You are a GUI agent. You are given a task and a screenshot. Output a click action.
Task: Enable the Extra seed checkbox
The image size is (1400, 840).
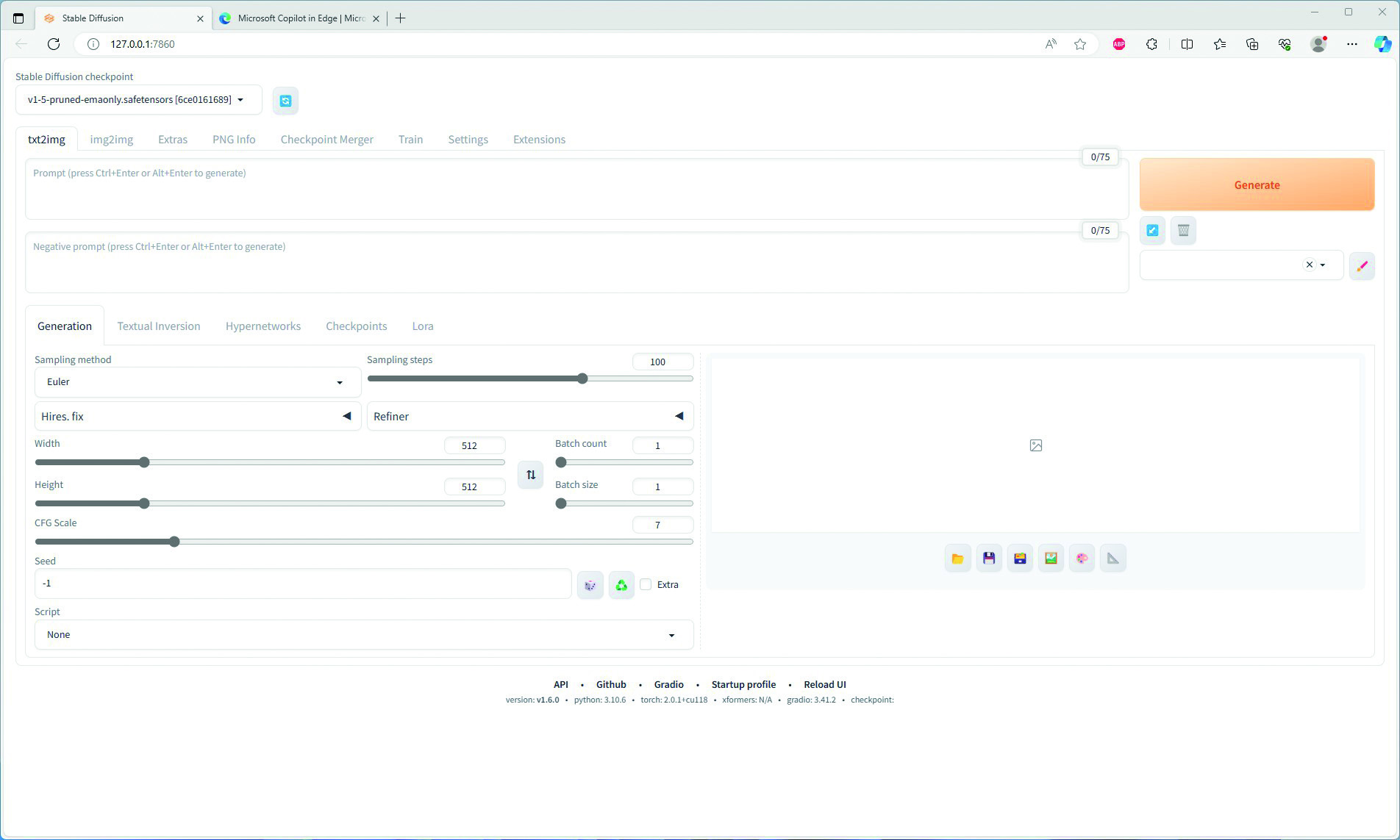[646, 585]
